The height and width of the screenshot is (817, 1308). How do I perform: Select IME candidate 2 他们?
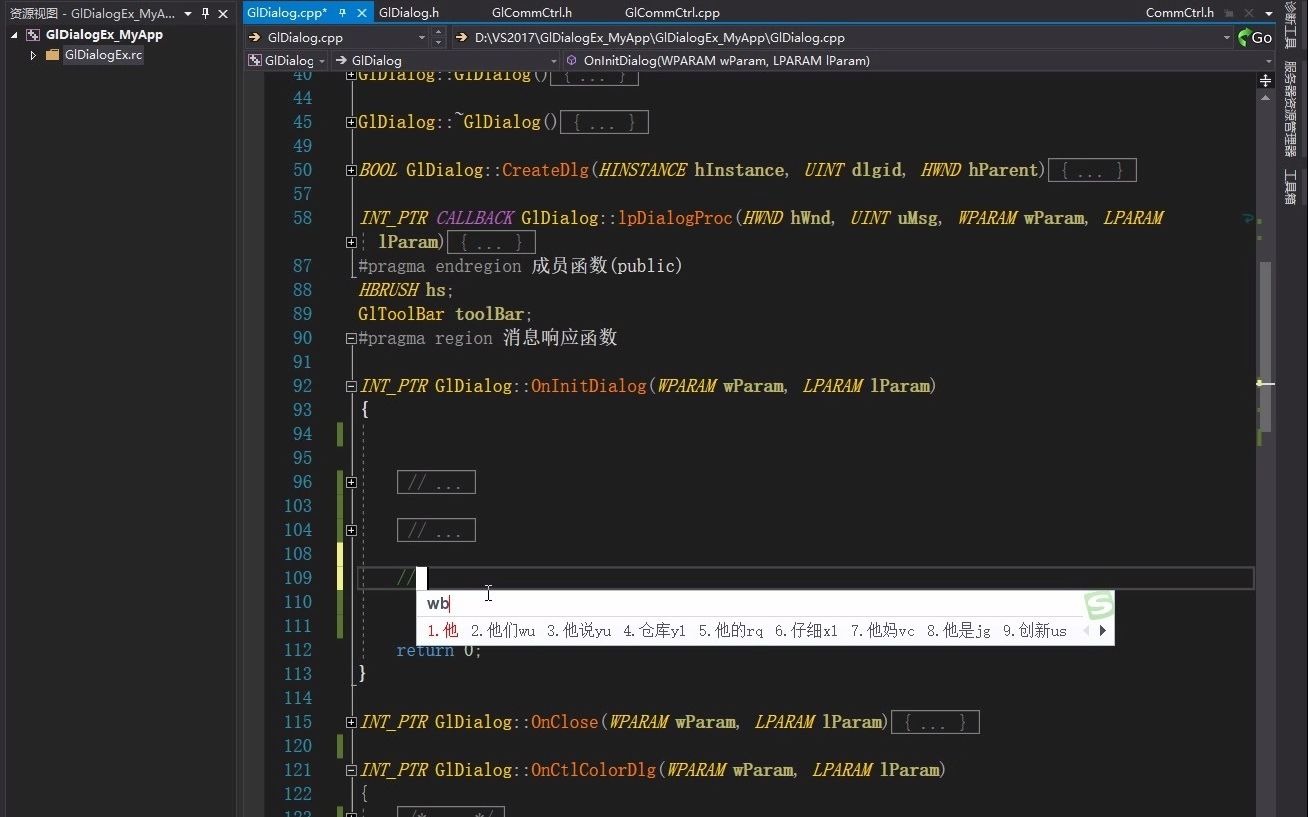(x=502, y=631)
